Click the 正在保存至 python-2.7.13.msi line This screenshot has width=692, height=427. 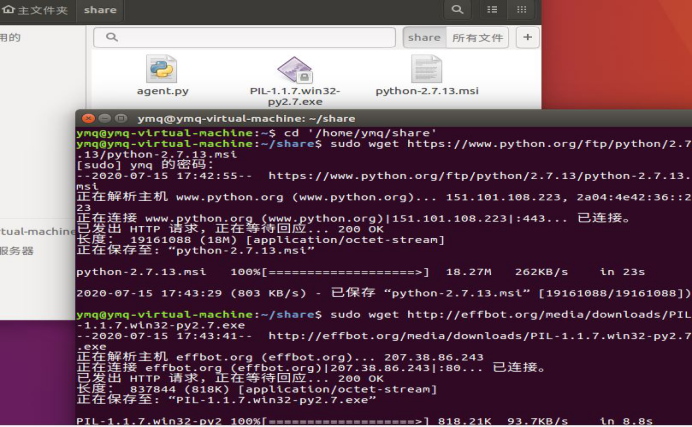pos(195,251)
